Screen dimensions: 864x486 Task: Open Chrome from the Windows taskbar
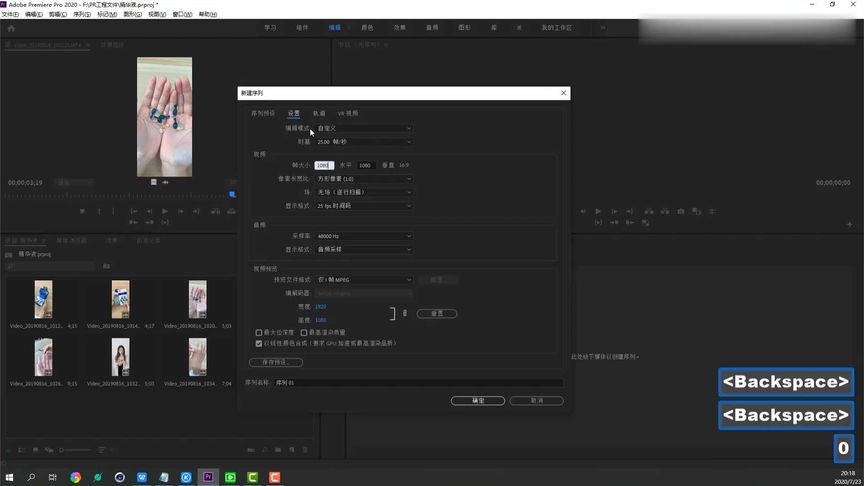click(x=75, y=477)
